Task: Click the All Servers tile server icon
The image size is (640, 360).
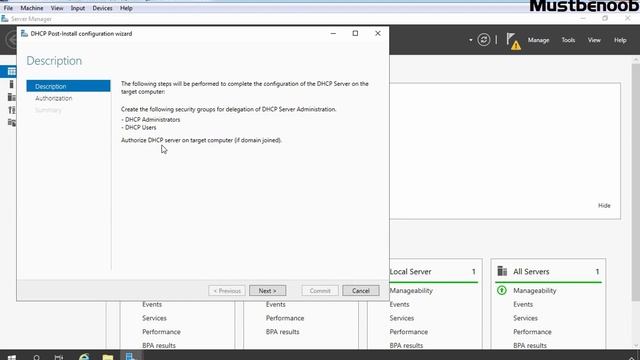Action: [x=502, y=271]
